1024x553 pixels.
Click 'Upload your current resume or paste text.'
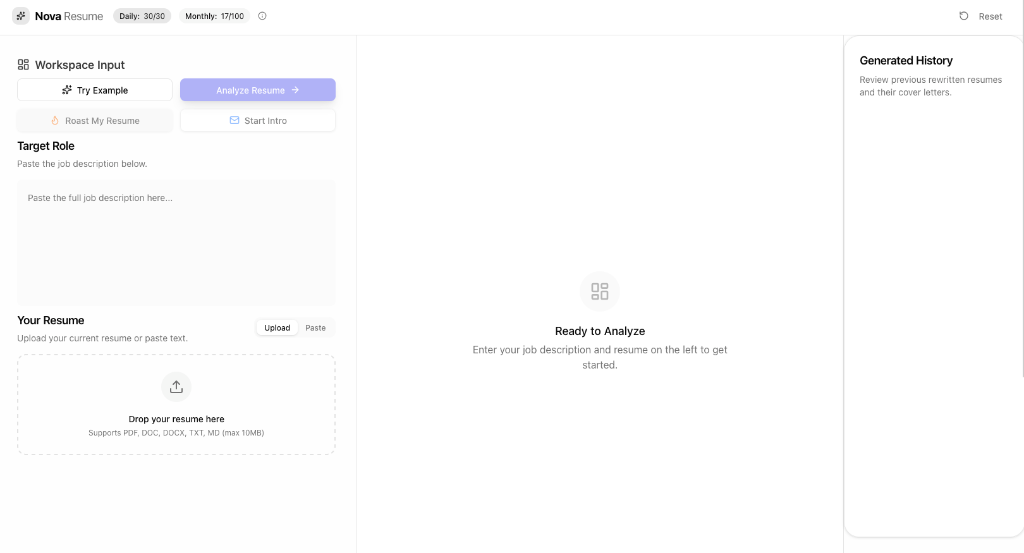click(x=103, y=338)
